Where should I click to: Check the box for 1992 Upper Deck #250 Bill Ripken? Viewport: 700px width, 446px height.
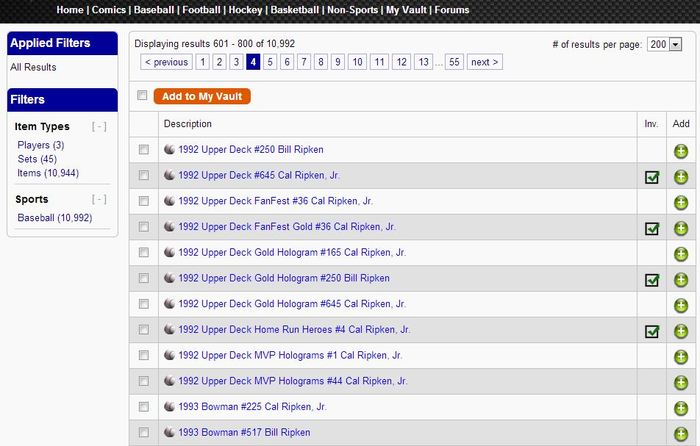[x=144, y=149]
